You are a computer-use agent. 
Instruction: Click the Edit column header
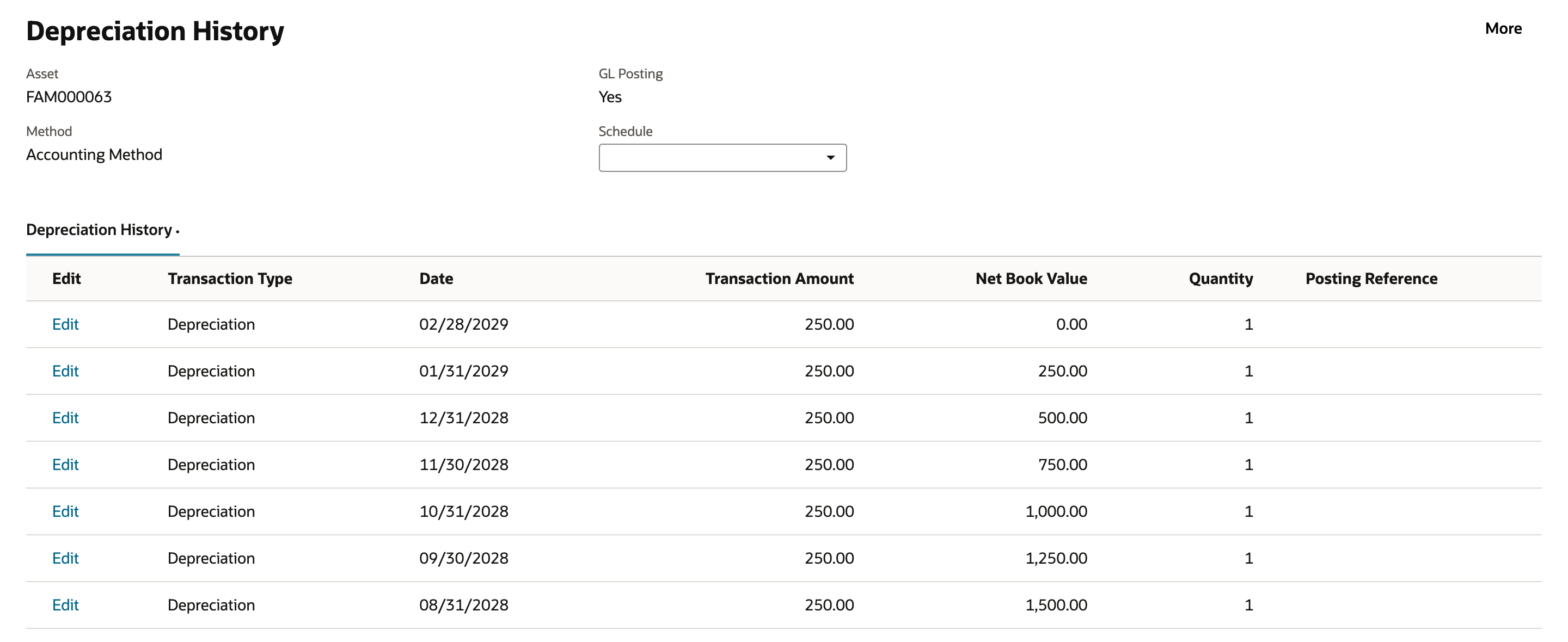coord(66,279)
